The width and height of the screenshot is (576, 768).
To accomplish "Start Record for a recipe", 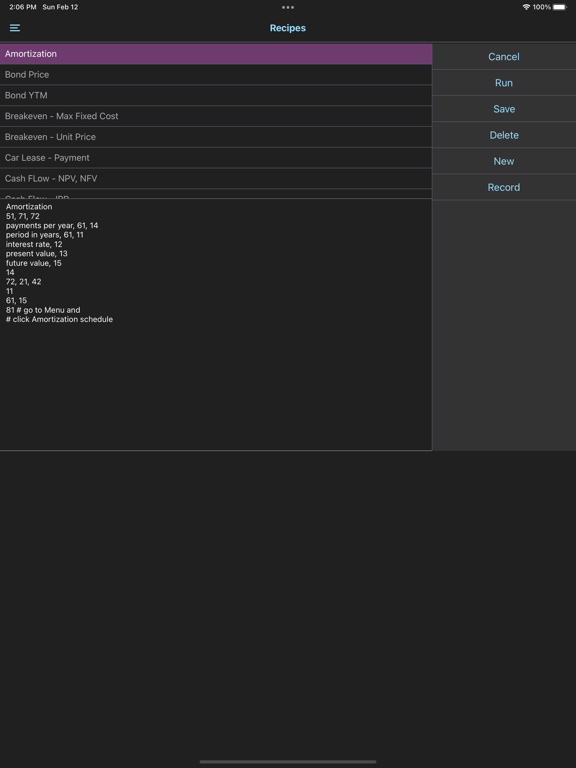I will pyautogui.click(x=504, y=187).
